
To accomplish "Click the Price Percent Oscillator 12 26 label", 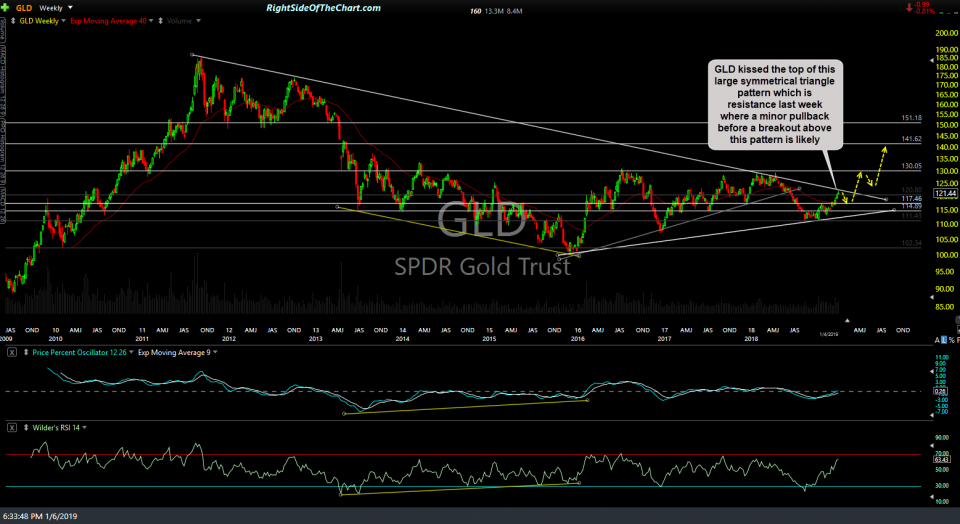I will 80,353.
